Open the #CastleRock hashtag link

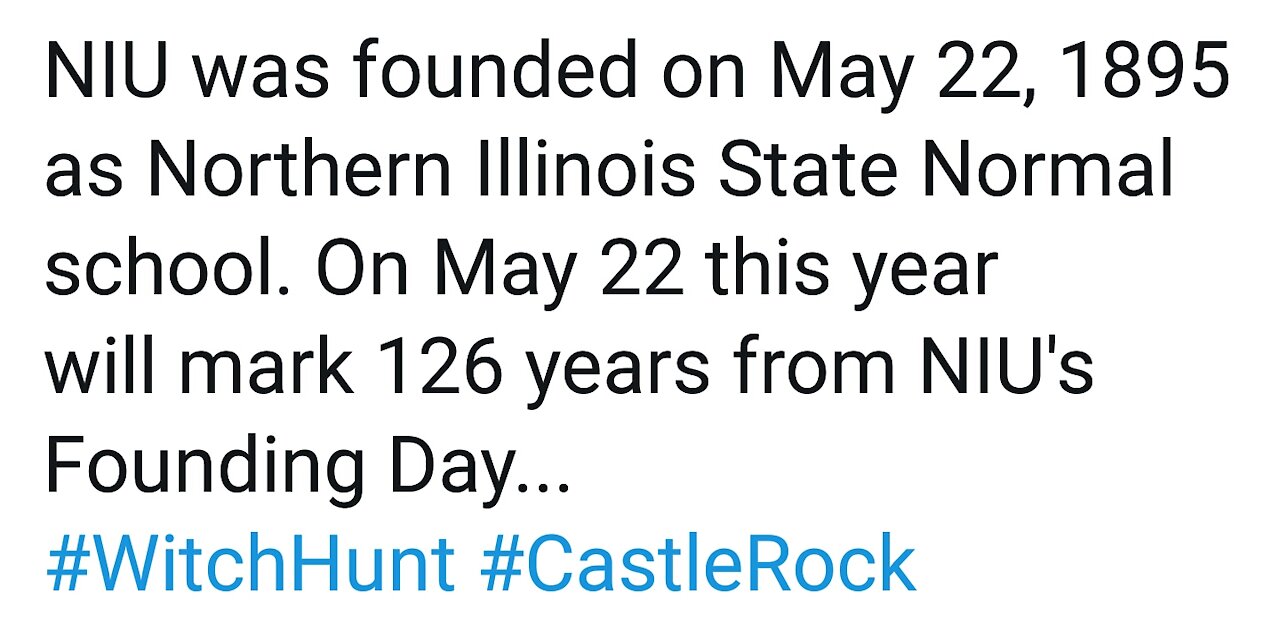698,564
